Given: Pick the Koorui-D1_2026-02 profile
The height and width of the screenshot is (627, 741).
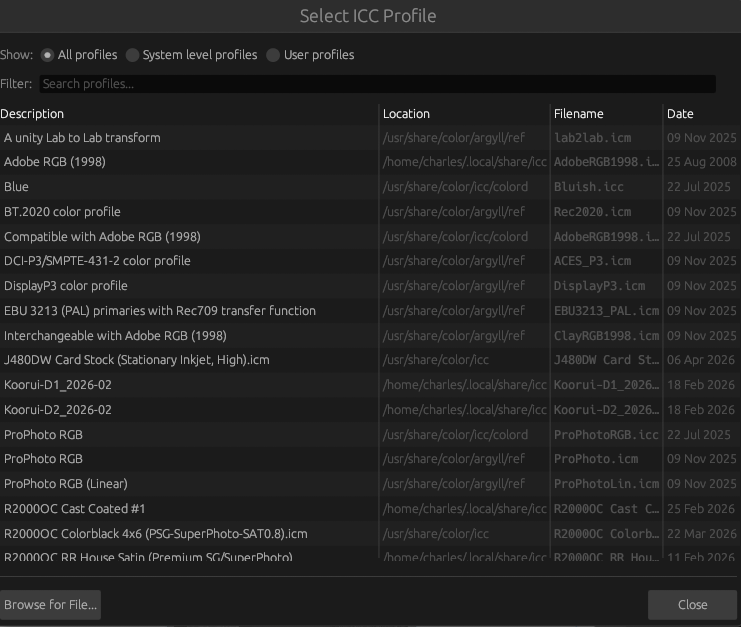Looking at the screenshot, I should (58, 385).
